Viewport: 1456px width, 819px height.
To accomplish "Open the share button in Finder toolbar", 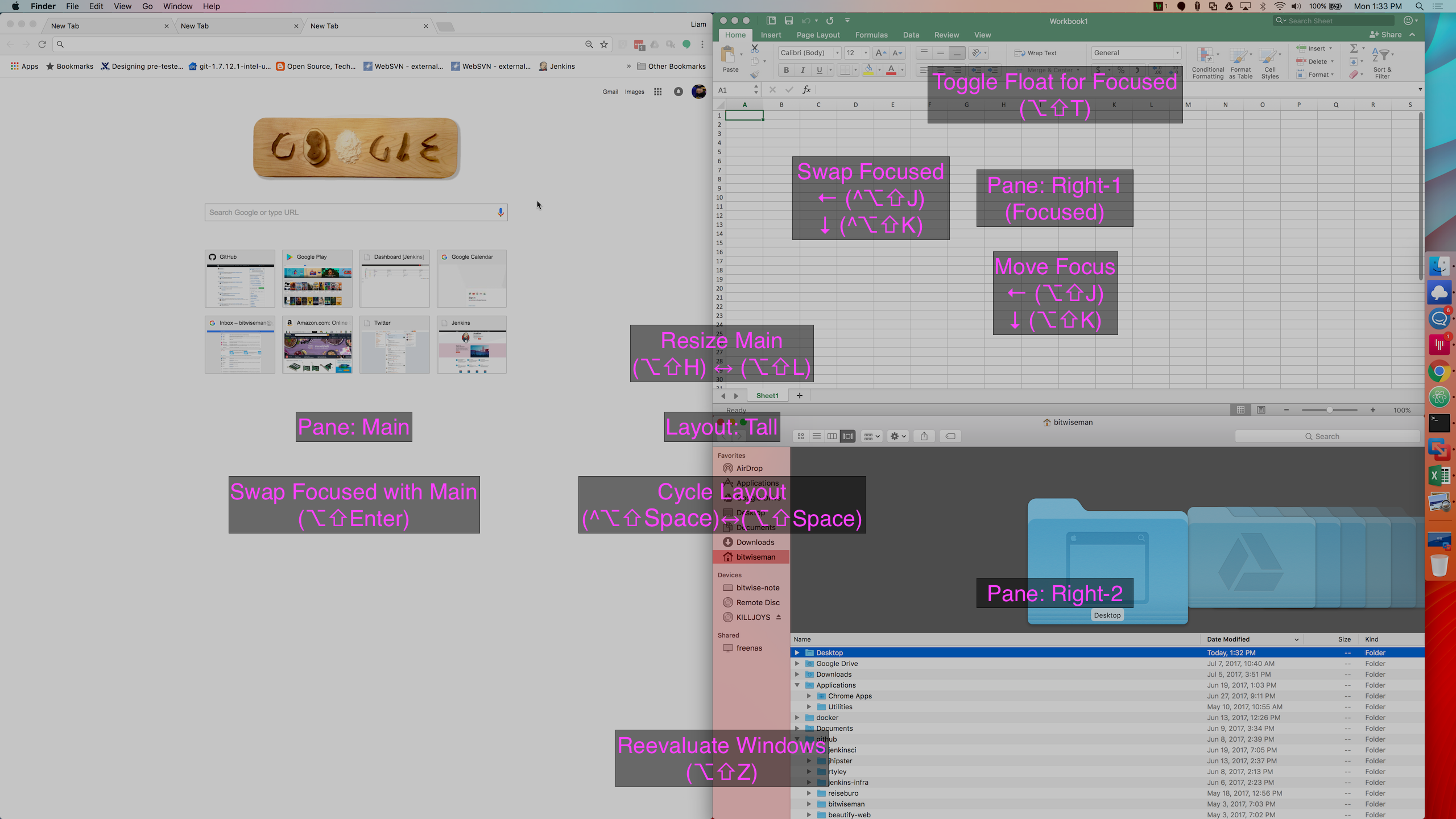I will [924, 436].
